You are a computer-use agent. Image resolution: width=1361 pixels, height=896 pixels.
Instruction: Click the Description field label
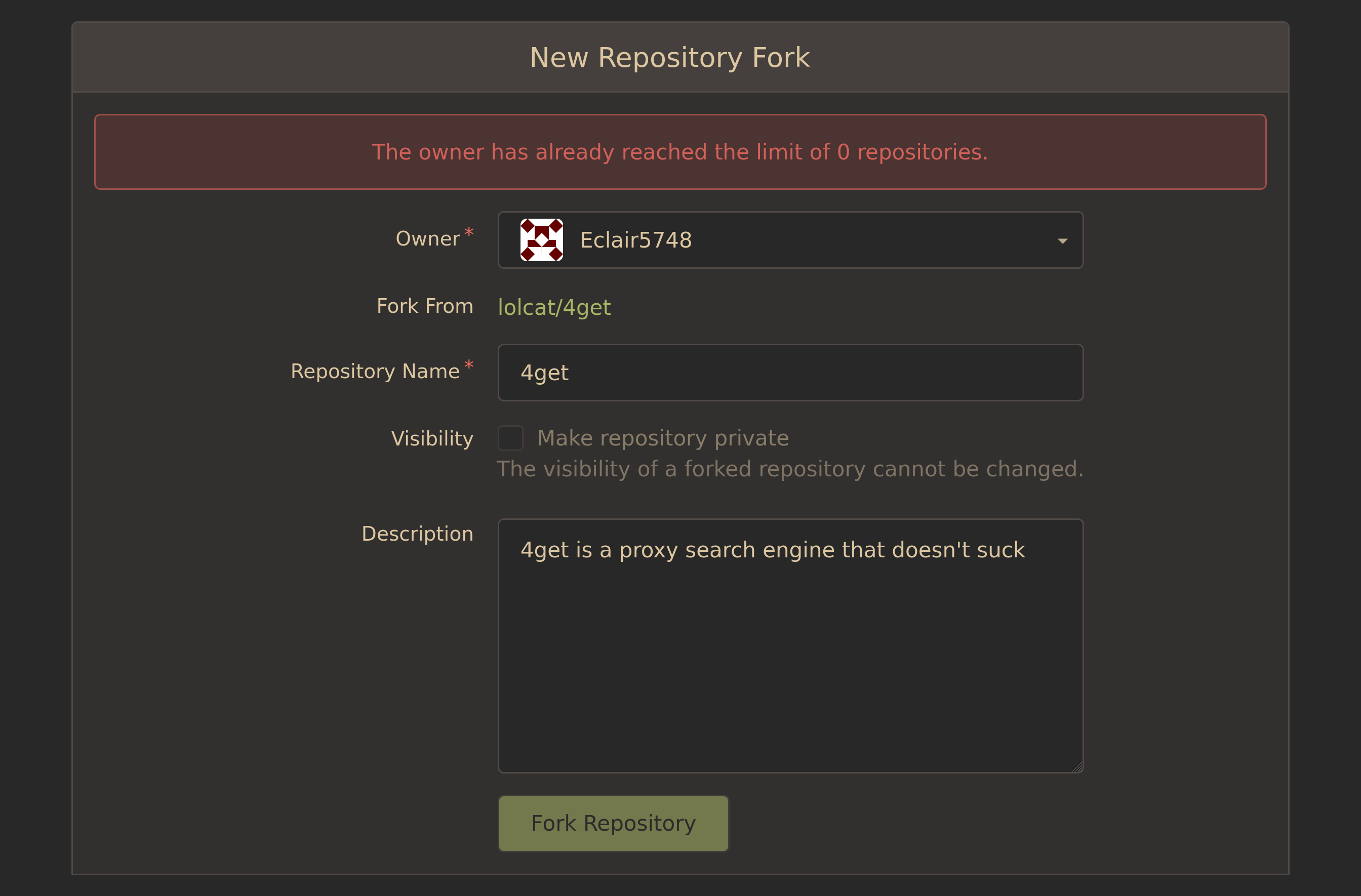pos(417,534)
